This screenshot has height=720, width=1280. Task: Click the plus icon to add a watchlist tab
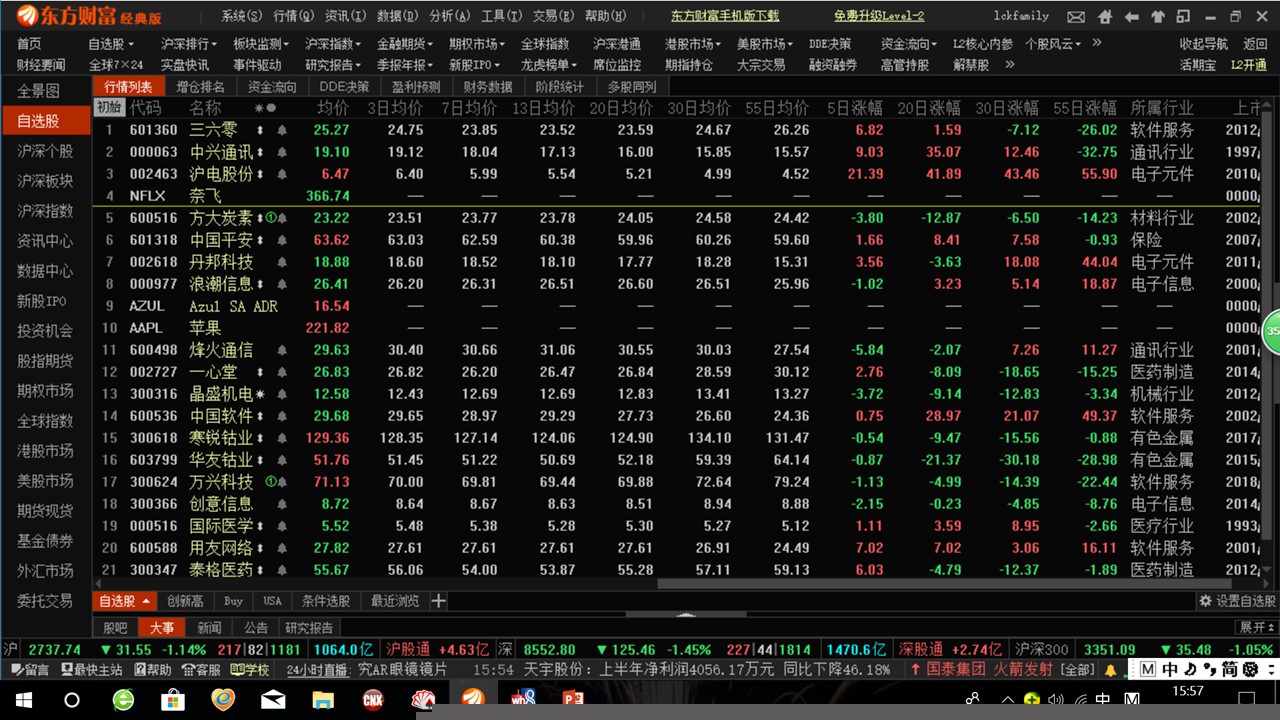[x=438, y=601]
